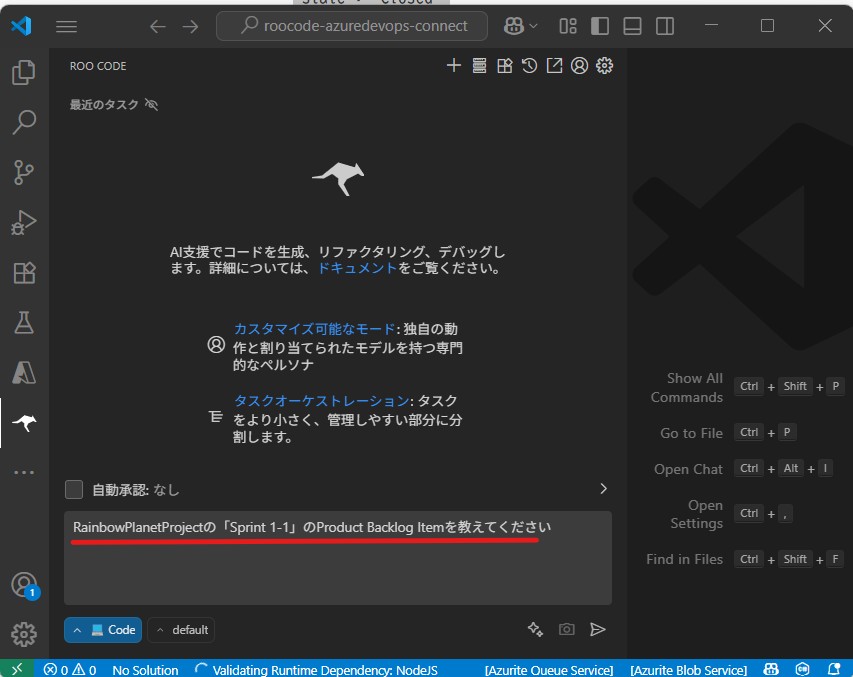Open Roo Code marketplace

point(504,66)
